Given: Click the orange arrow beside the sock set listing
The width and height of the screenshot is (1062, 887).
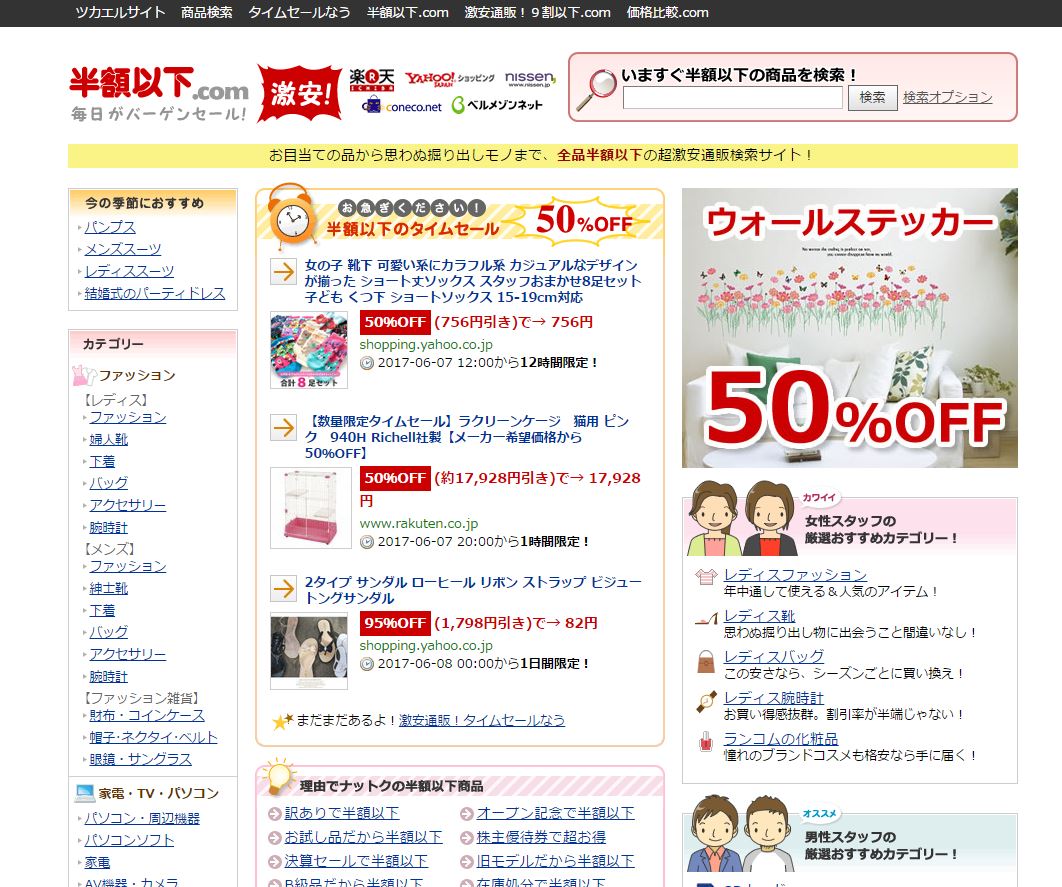Looking at the screenshot, I should click(x=283, y=272).
